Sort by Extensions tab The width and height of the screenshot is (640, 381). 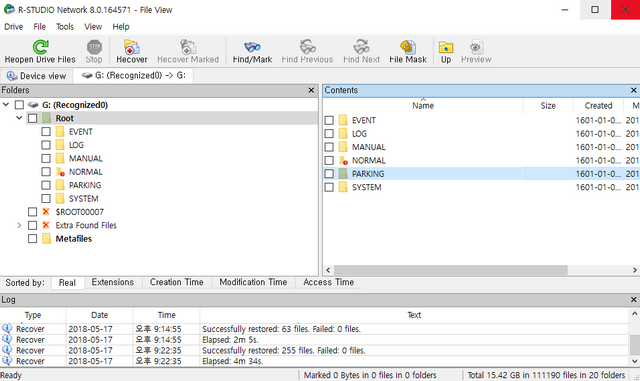[113, 282]
